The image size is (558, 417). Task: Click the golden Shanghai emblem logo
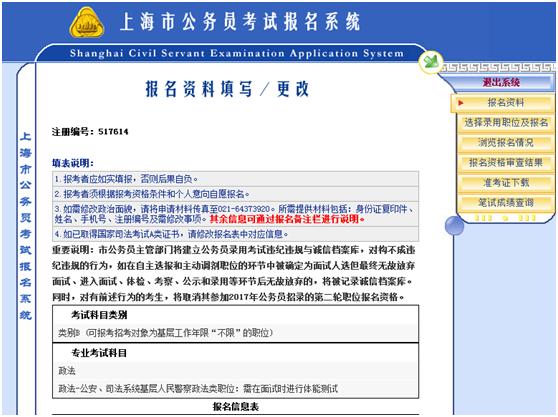[x=86, y=23]
